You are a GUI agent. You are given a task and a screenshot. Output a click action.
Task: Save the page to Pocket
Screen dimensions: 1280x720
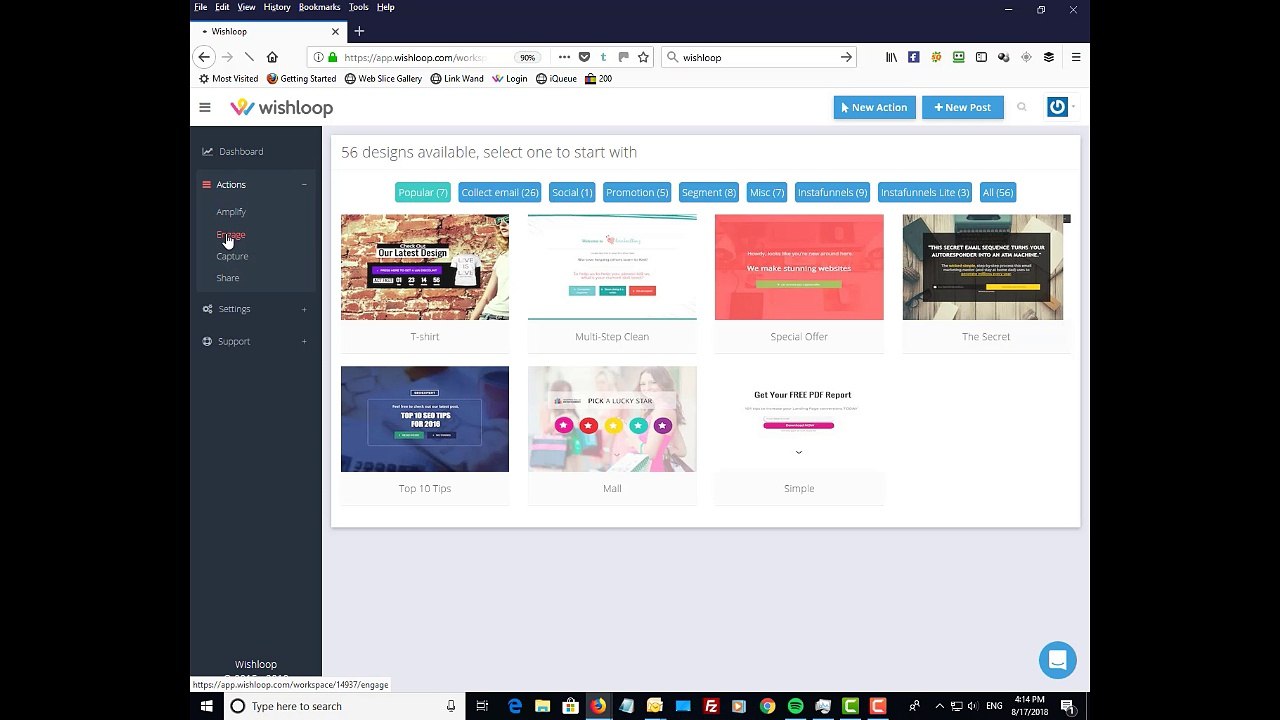[584, 57]
